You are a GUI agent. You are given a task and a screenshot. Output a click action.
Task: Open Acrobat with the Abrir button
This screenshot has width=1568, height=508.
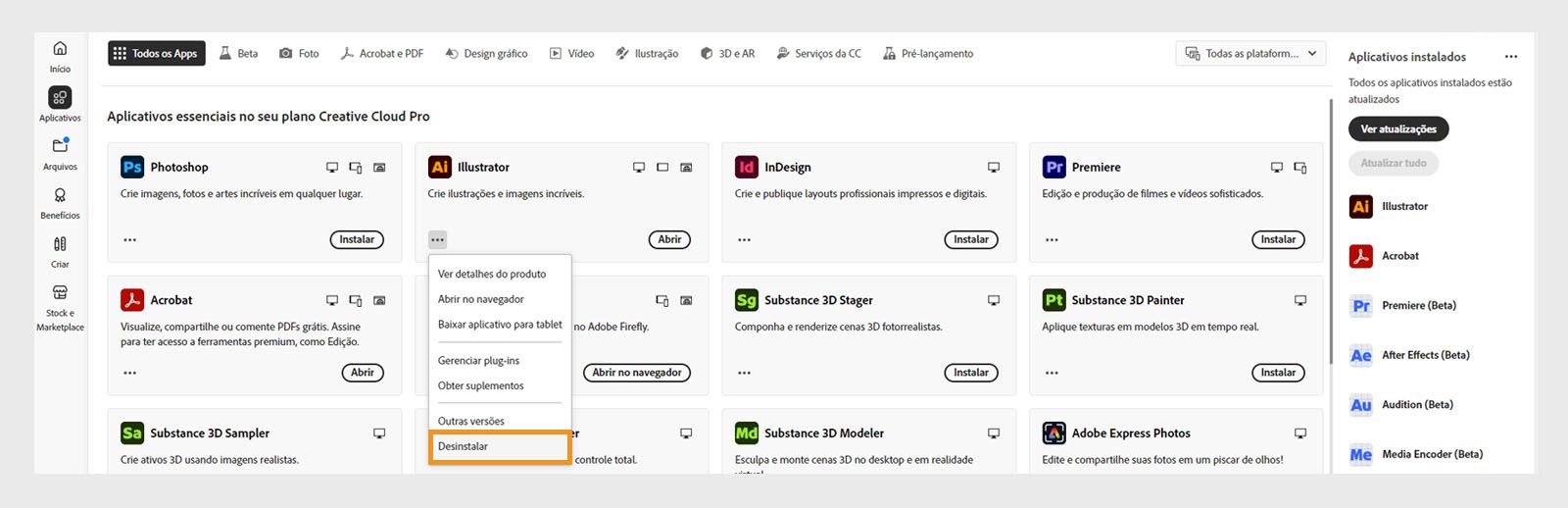click(363, 373)
